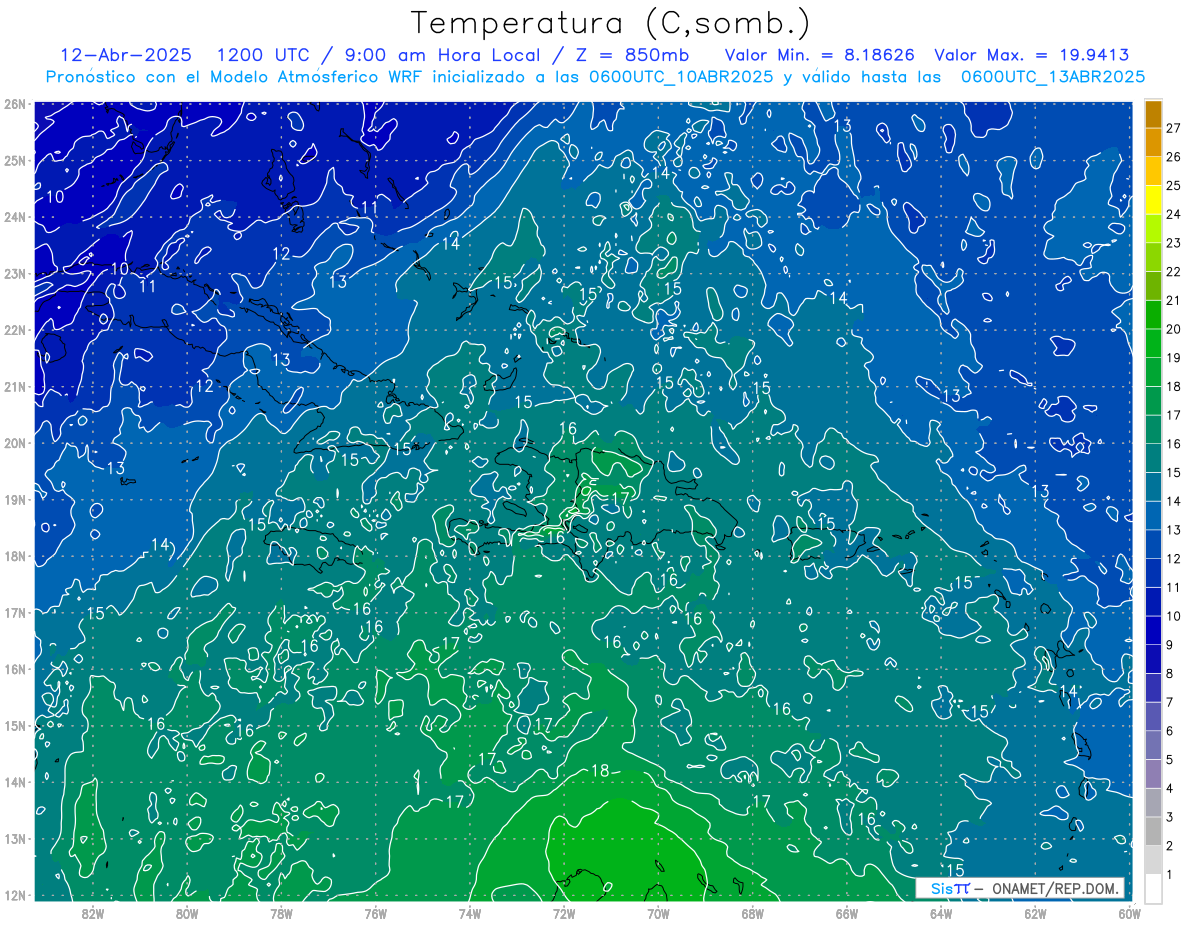Click the '66W' longitude axis label
Image resolution: width=1200 pixels, height=927 pixels.
click(x=846, y=913)
